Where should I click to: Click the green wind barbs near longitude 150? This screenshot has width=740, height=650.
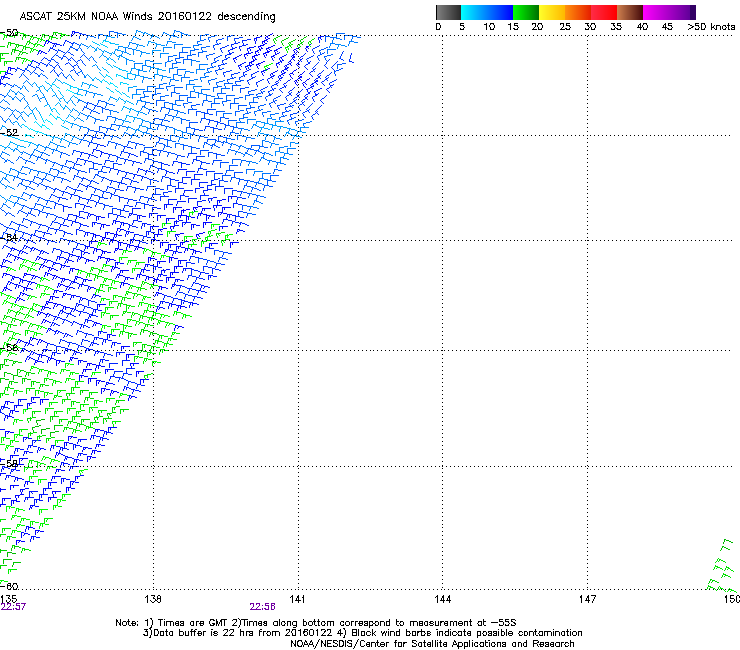722,566
